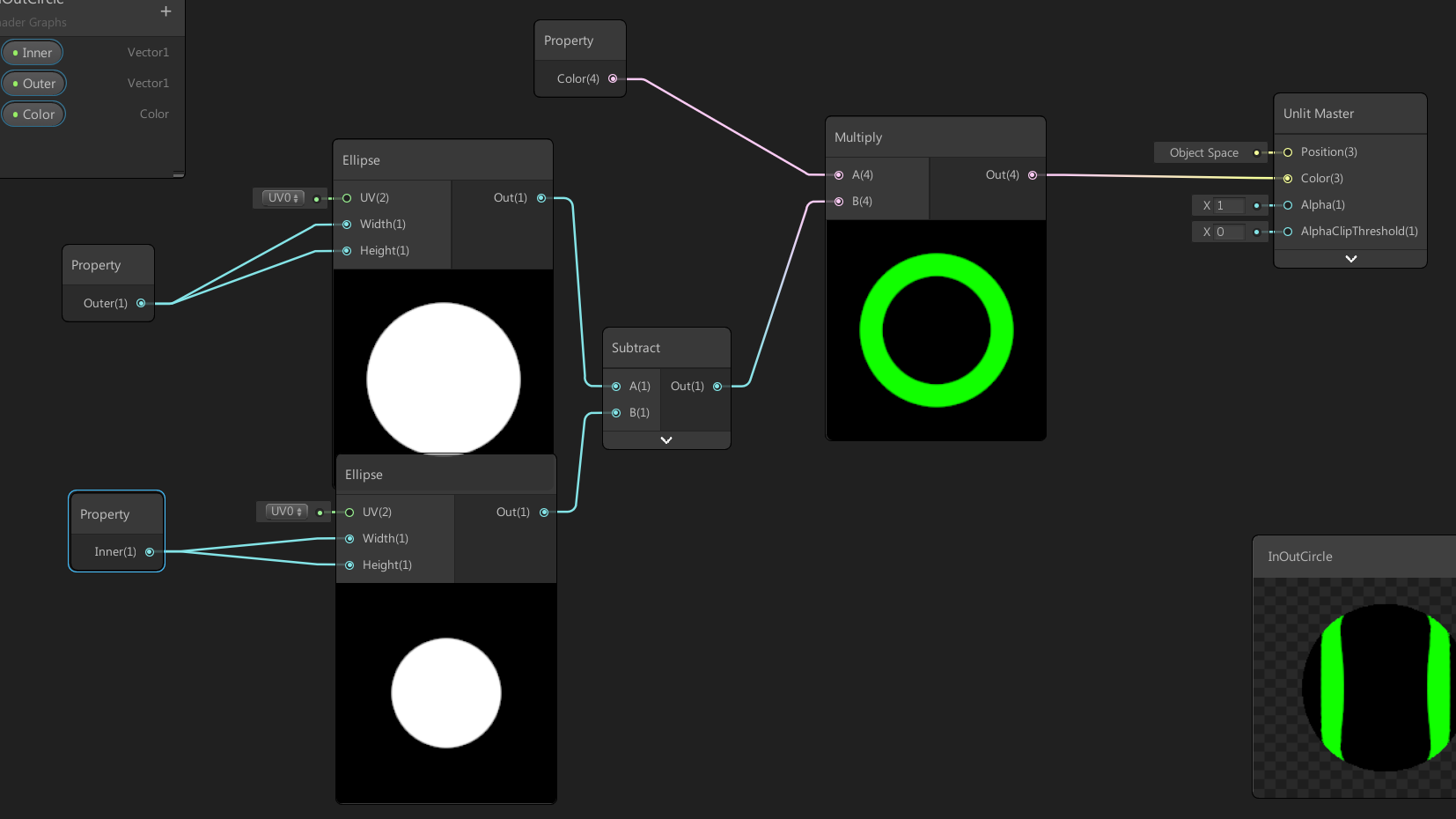Click the + to add a new blackboard property
The height and width of the screenshot is (819, 1456).
point(165,11)
